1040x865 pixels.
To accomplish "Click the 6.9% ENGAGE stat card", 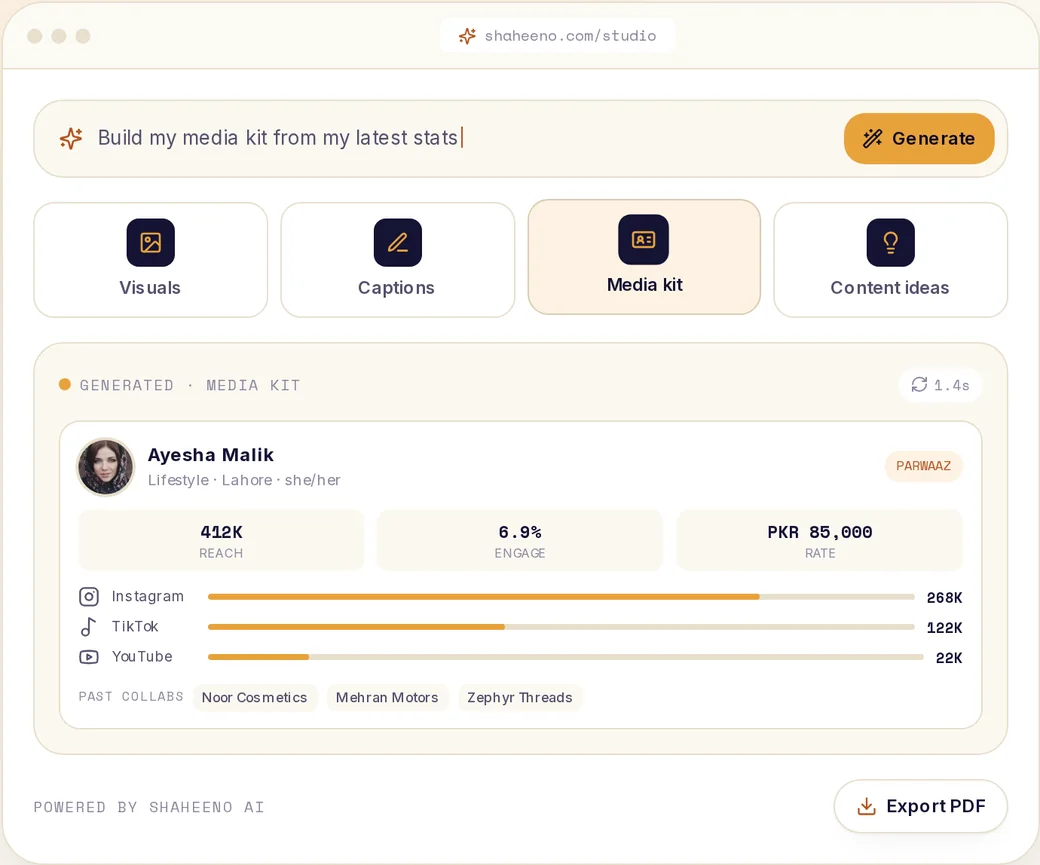I will click(520, 540).
